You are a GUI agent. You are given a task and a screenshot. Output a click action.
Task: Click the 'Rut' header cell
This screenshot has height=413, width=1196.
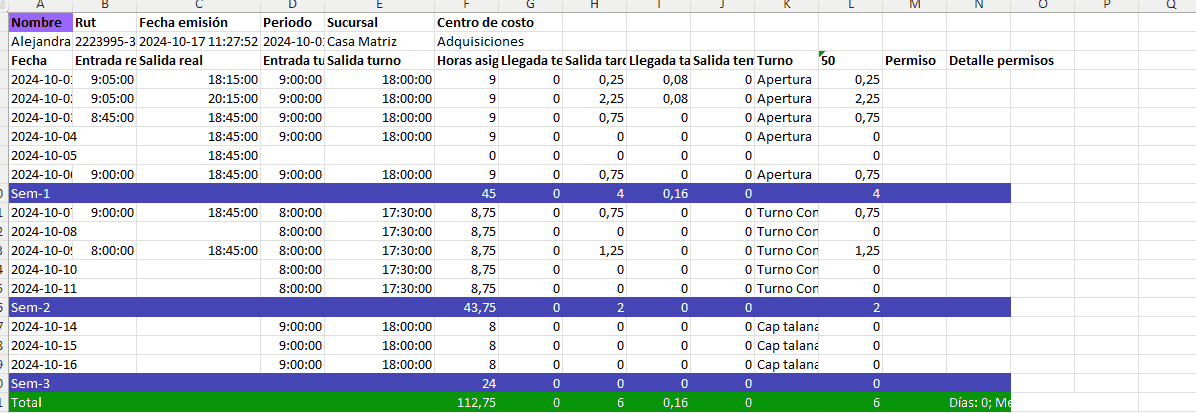pos(105,22)
